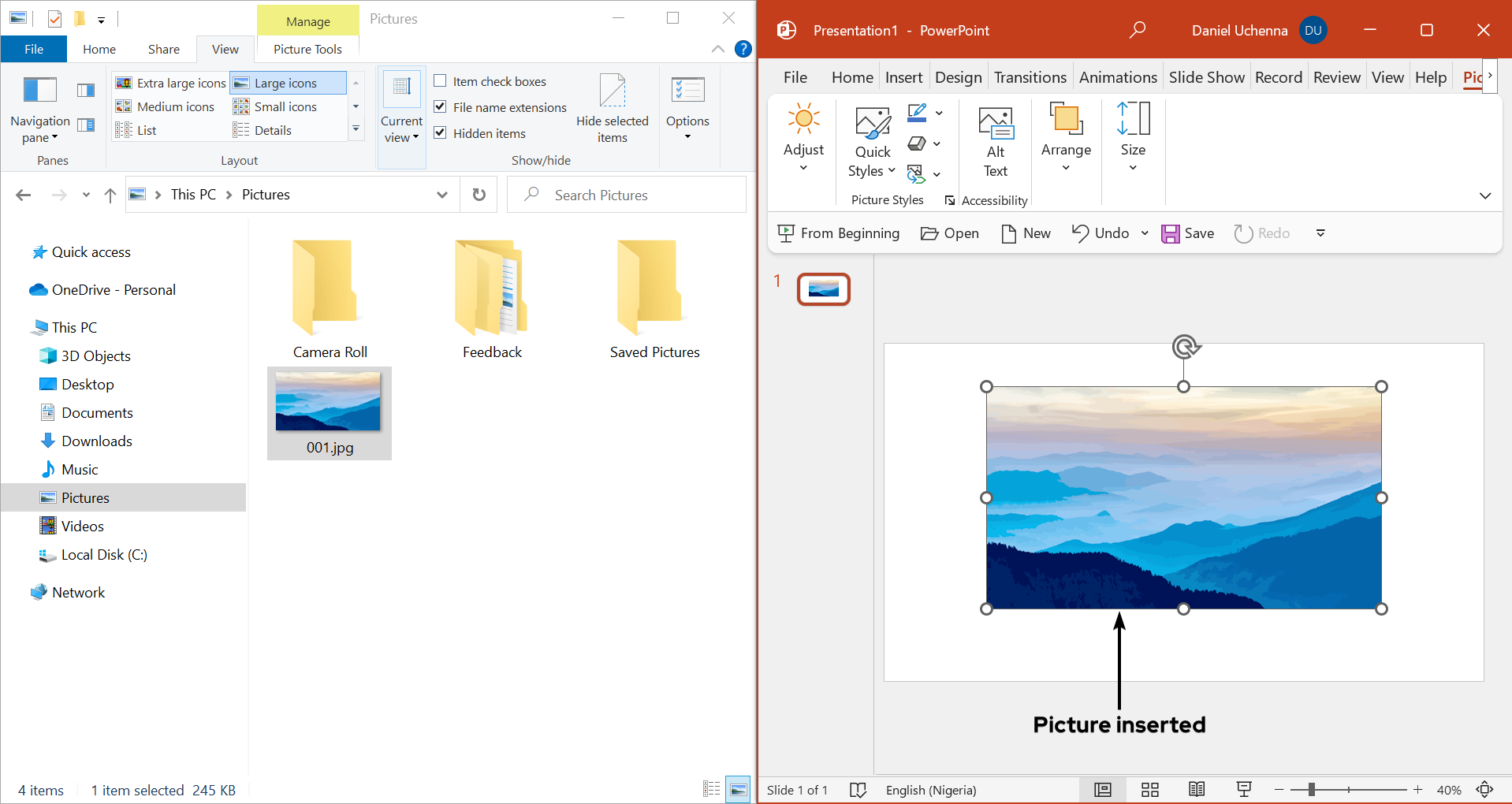Click the zoom slider handle in PowerPoint

tap(1311, 789)
